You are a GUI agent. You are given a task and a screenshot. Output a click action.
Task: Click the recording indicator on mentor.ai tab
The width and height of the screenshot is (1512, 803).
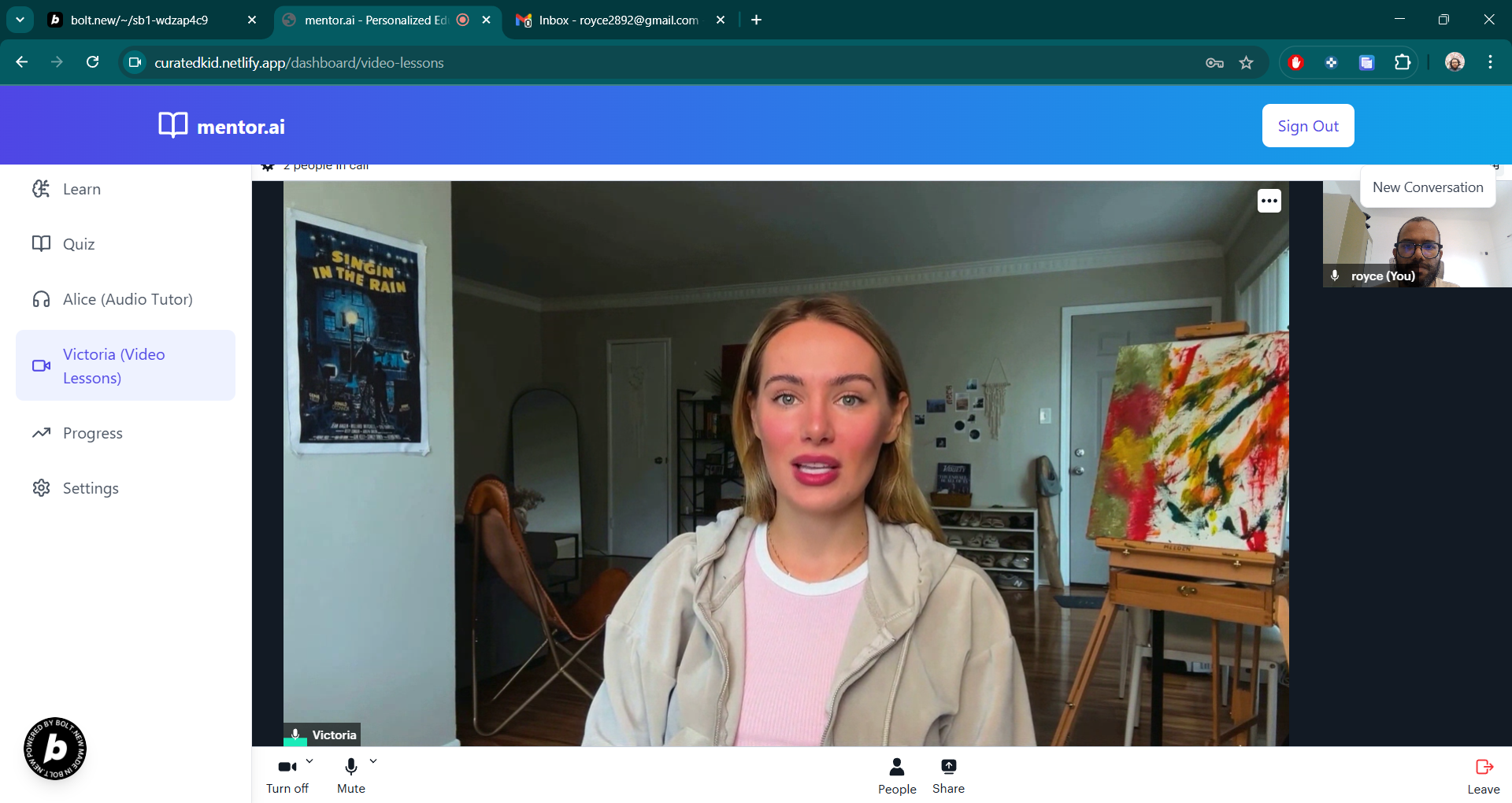pos(463,20)
